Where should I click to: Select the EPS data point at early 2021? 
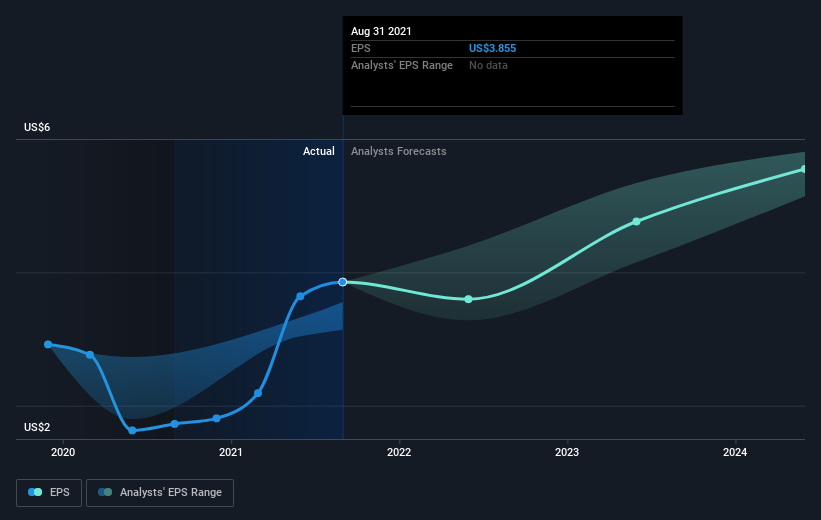pos(258,393)
